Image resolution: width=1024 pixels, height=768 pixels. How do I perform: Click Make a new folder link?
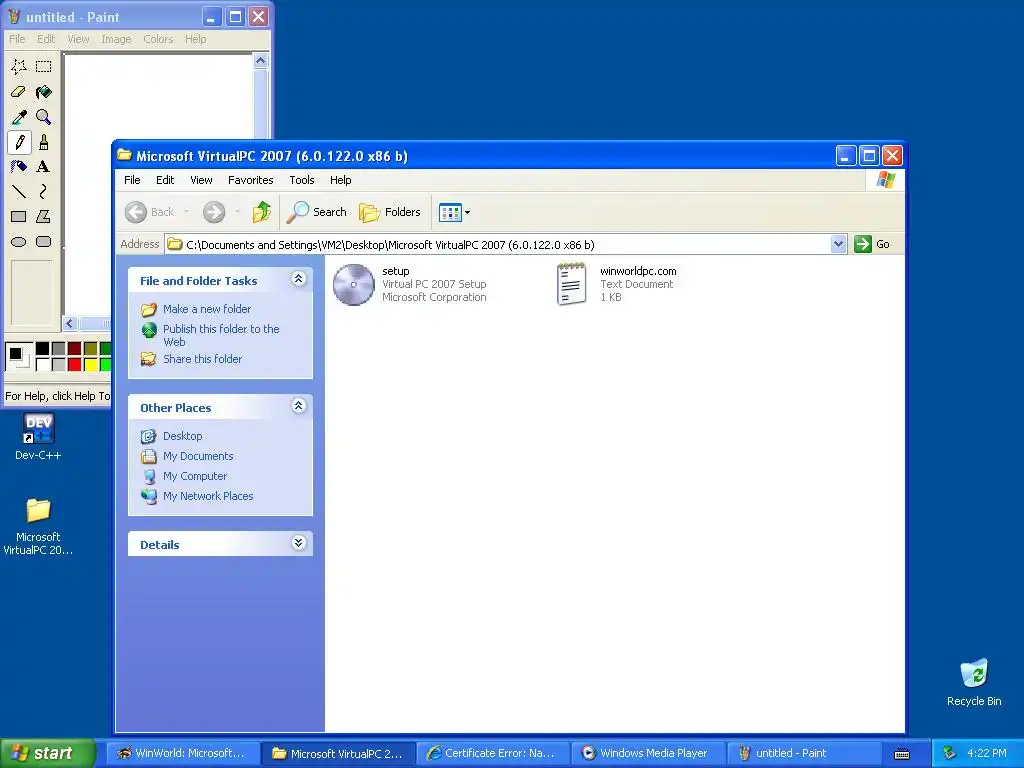tap(207, 309)
